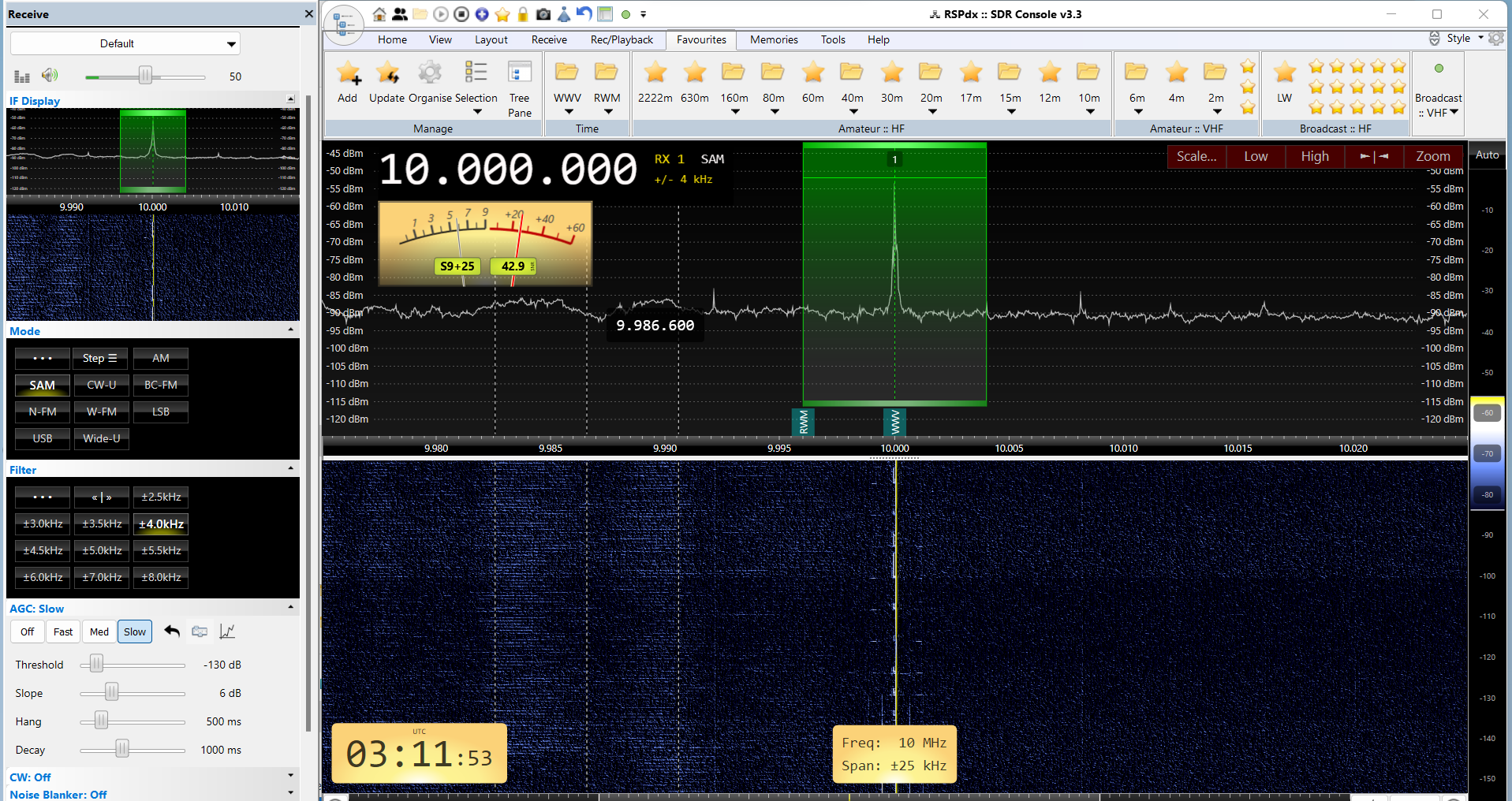Switch mode to USB
Image resolution: width=1512 pixels, height=801 pixels.
[43, 438]
